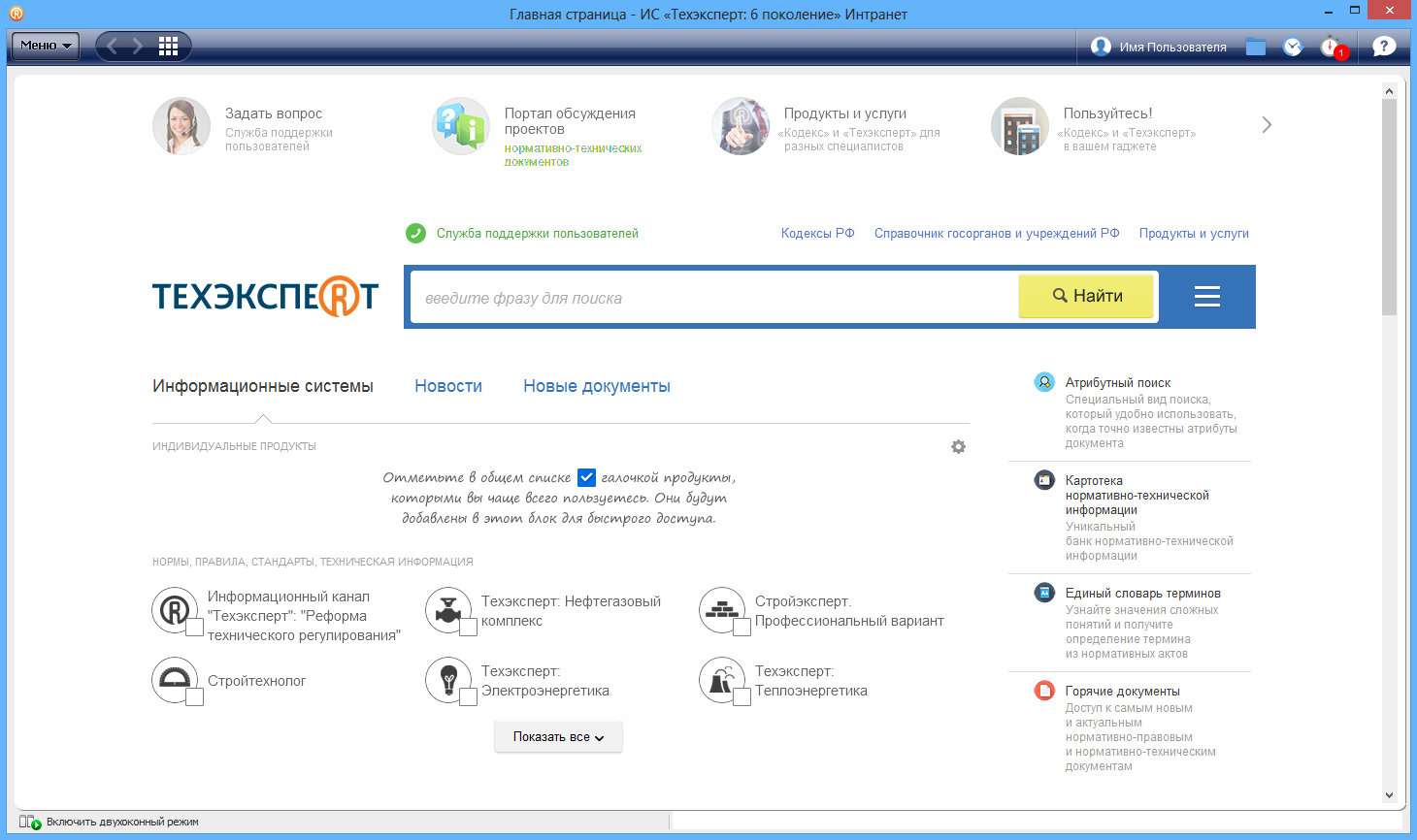The image size is (1417, 840).
Task: Open Справочник госорганов и учреждений РФ link
Action: click(x=997, y=234)
